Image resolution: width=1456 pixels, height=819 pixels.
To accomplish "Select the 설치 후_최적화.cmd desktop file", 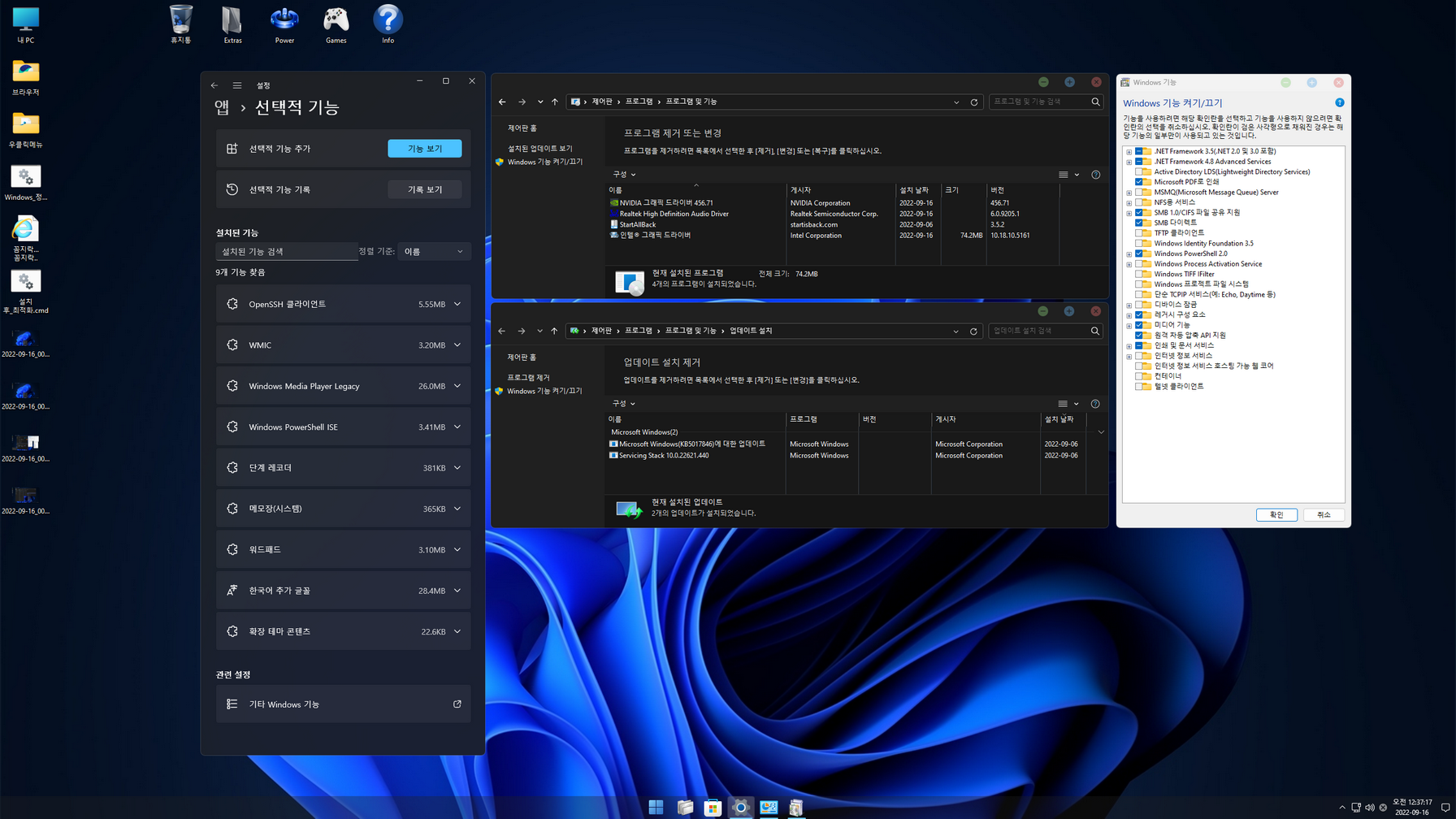I will [25, 292].
